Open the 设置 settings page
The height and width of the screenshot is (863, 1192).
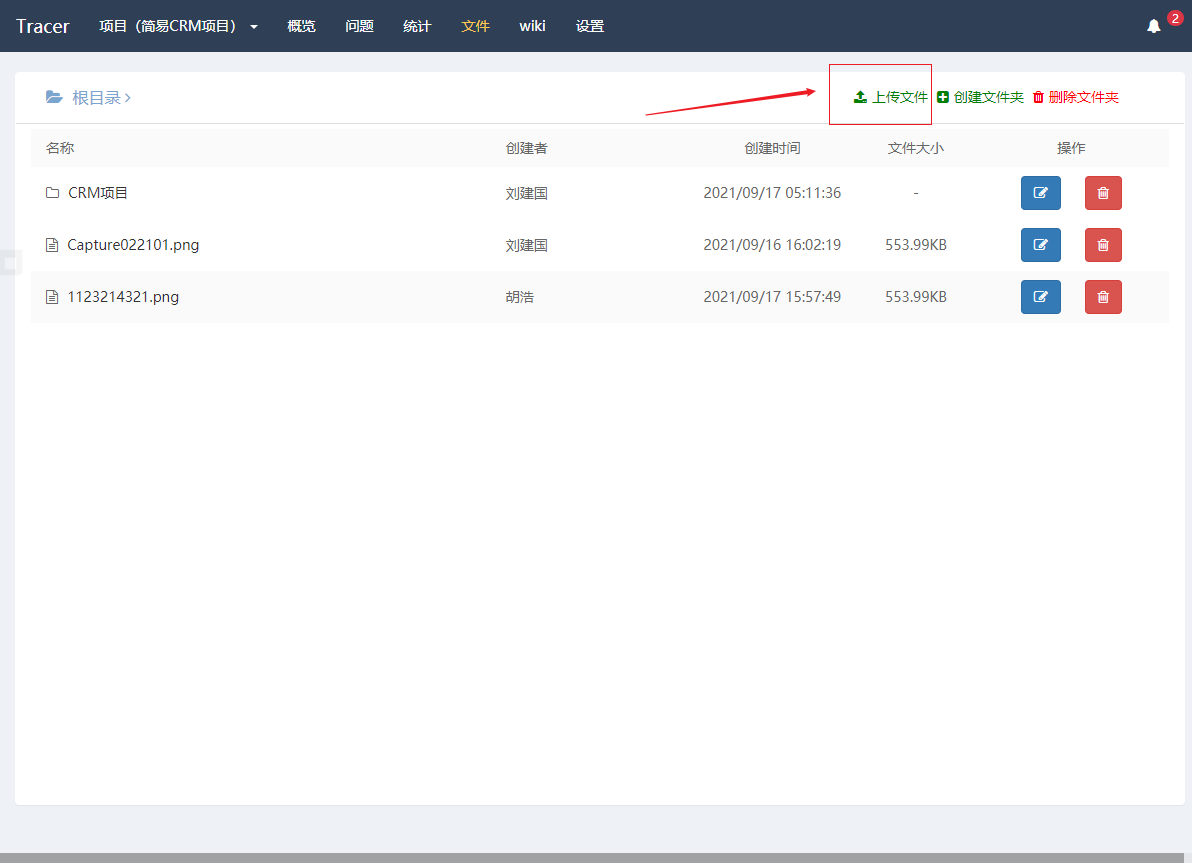(x=590, y=26)
